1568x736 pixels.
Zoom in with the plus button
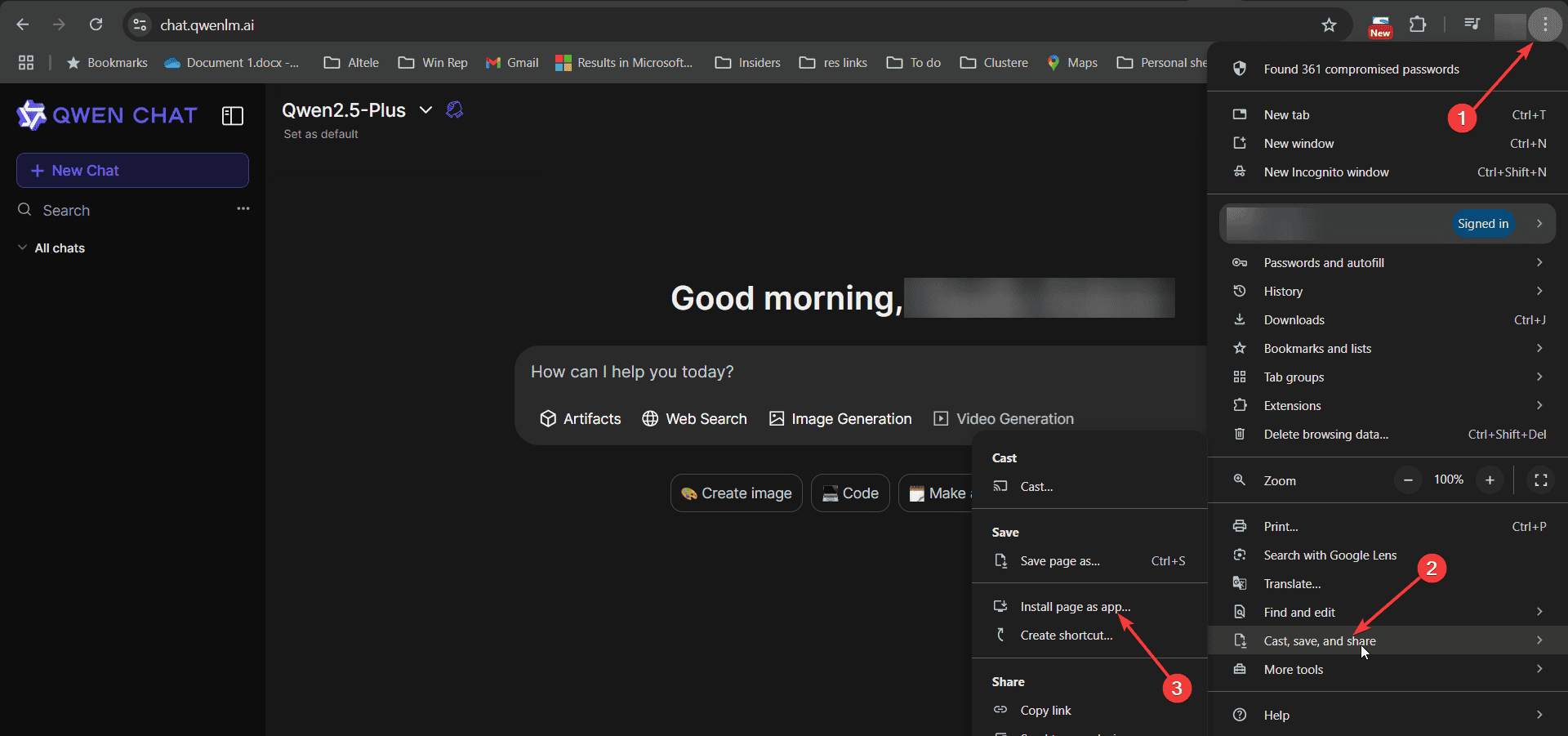pos(1490,480)
